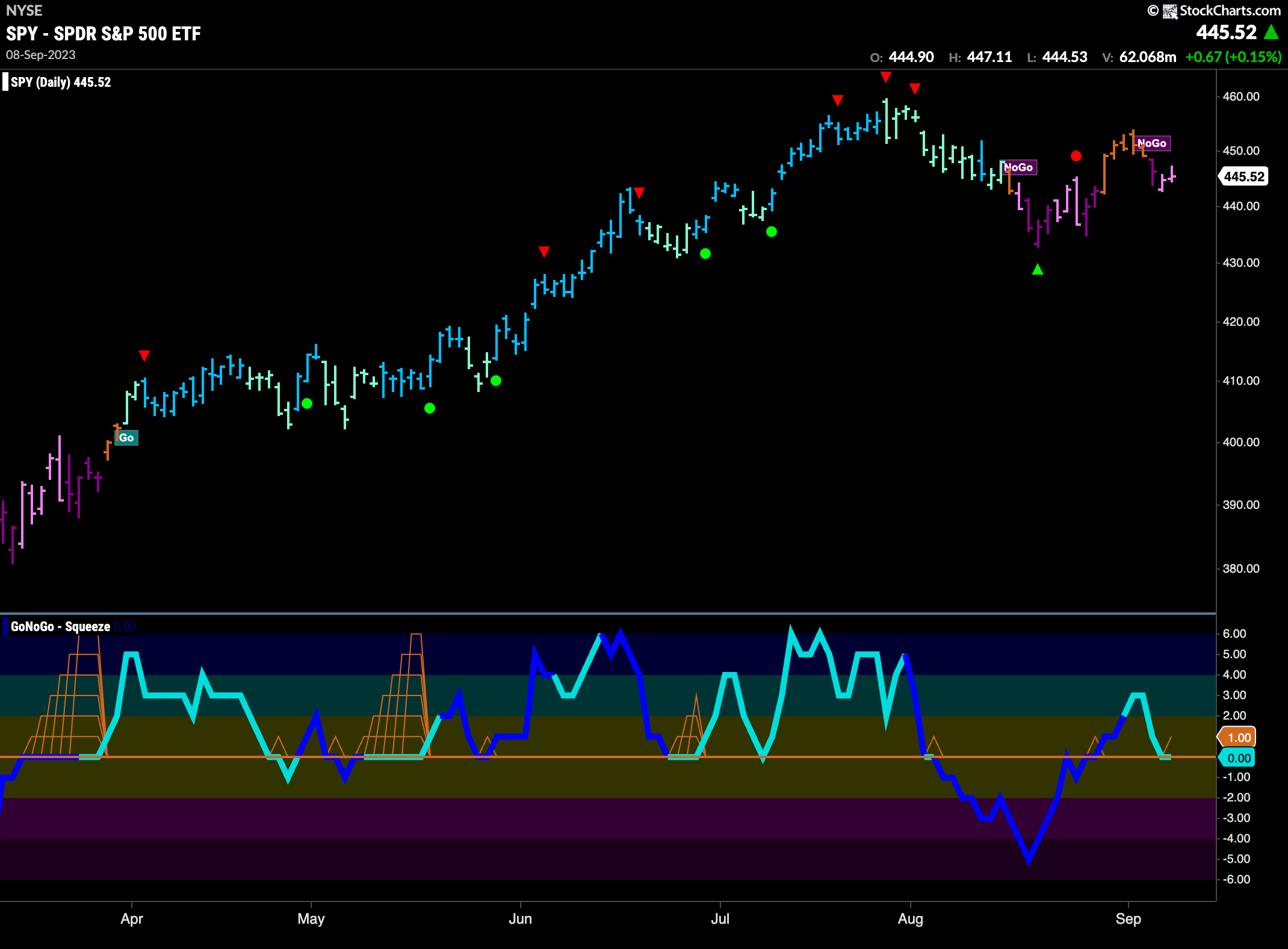Click the 6.00 oscillator axis label

click(x=1234, y=633)
